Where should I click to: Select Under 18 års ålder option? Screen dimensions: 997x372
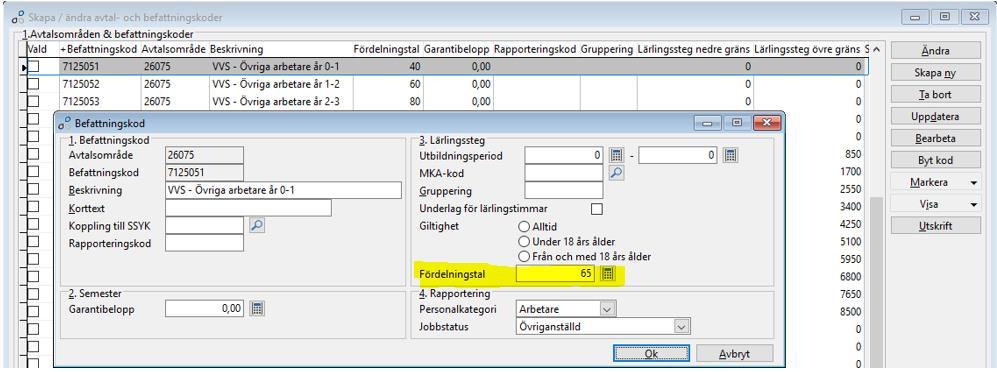[524, 242]
